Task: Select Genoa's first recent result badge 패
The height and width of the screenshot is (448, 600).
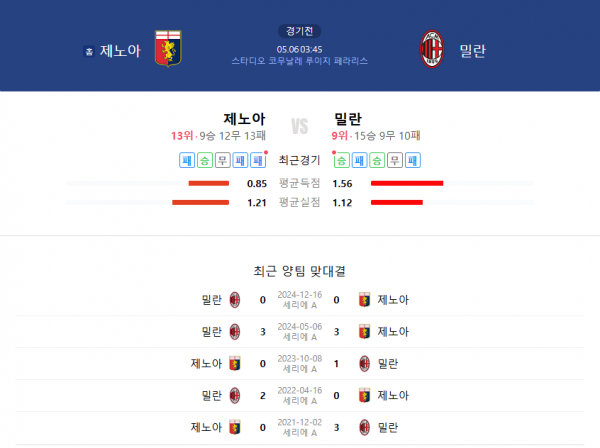Action: point(187,160)
